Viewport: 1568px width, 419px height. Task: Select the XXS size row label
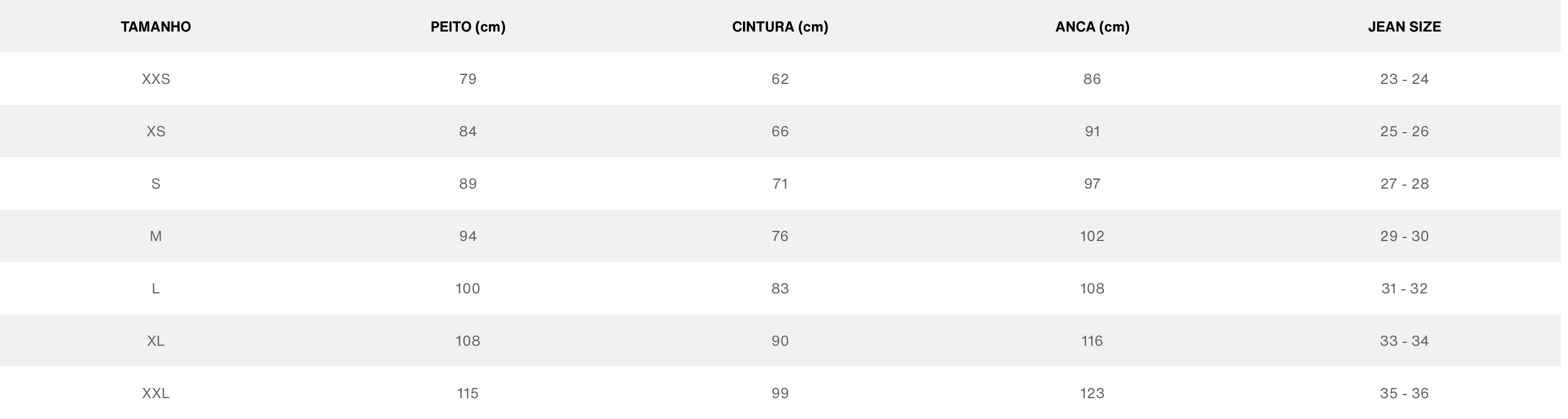coord(156,79)
